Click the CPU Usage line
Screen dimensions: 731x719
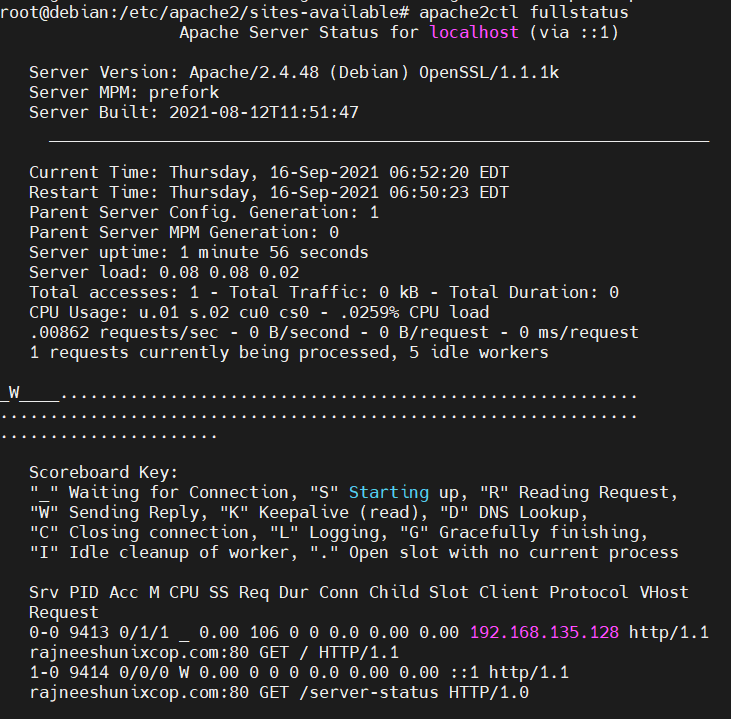259,313
